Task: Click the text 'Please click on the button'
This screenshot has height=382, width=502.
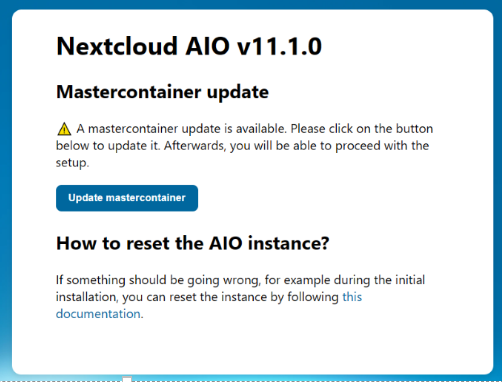Action: pos(362,129)
